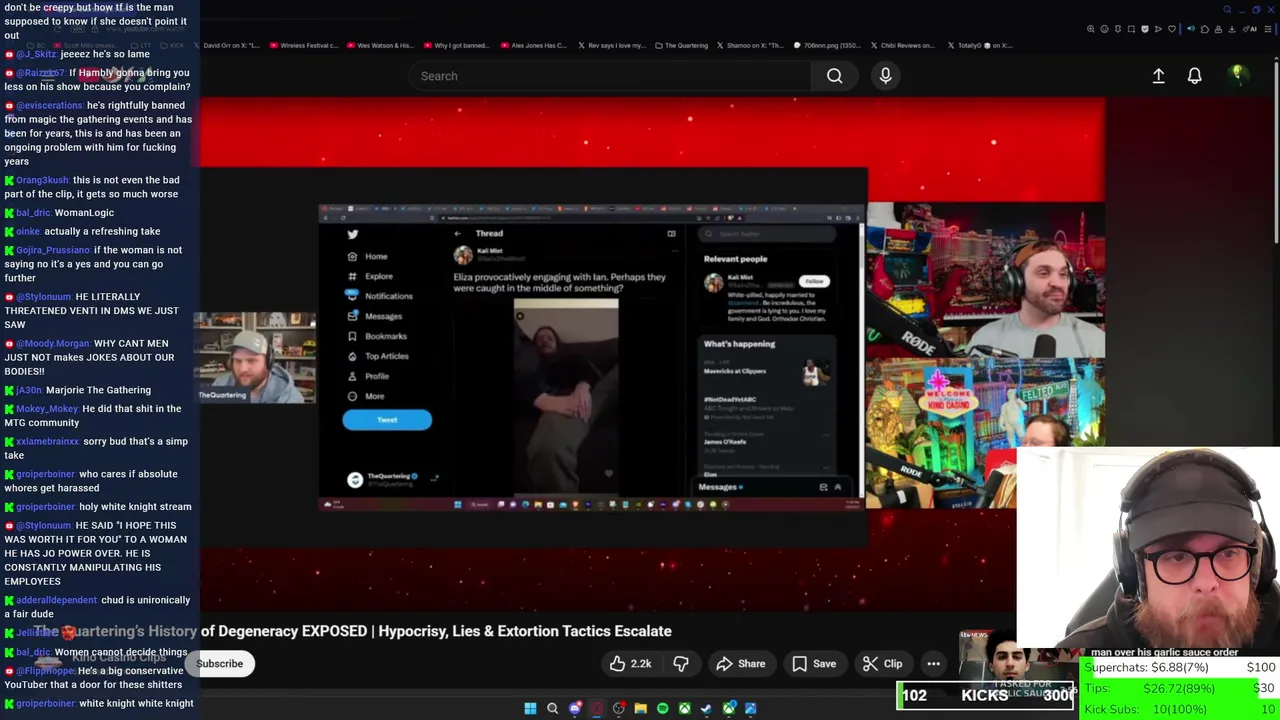The width and height of the screenshot is (1280, 720).
Task: Open the 'TotallyG on X' bookmark
Action: tap(979, 45)
